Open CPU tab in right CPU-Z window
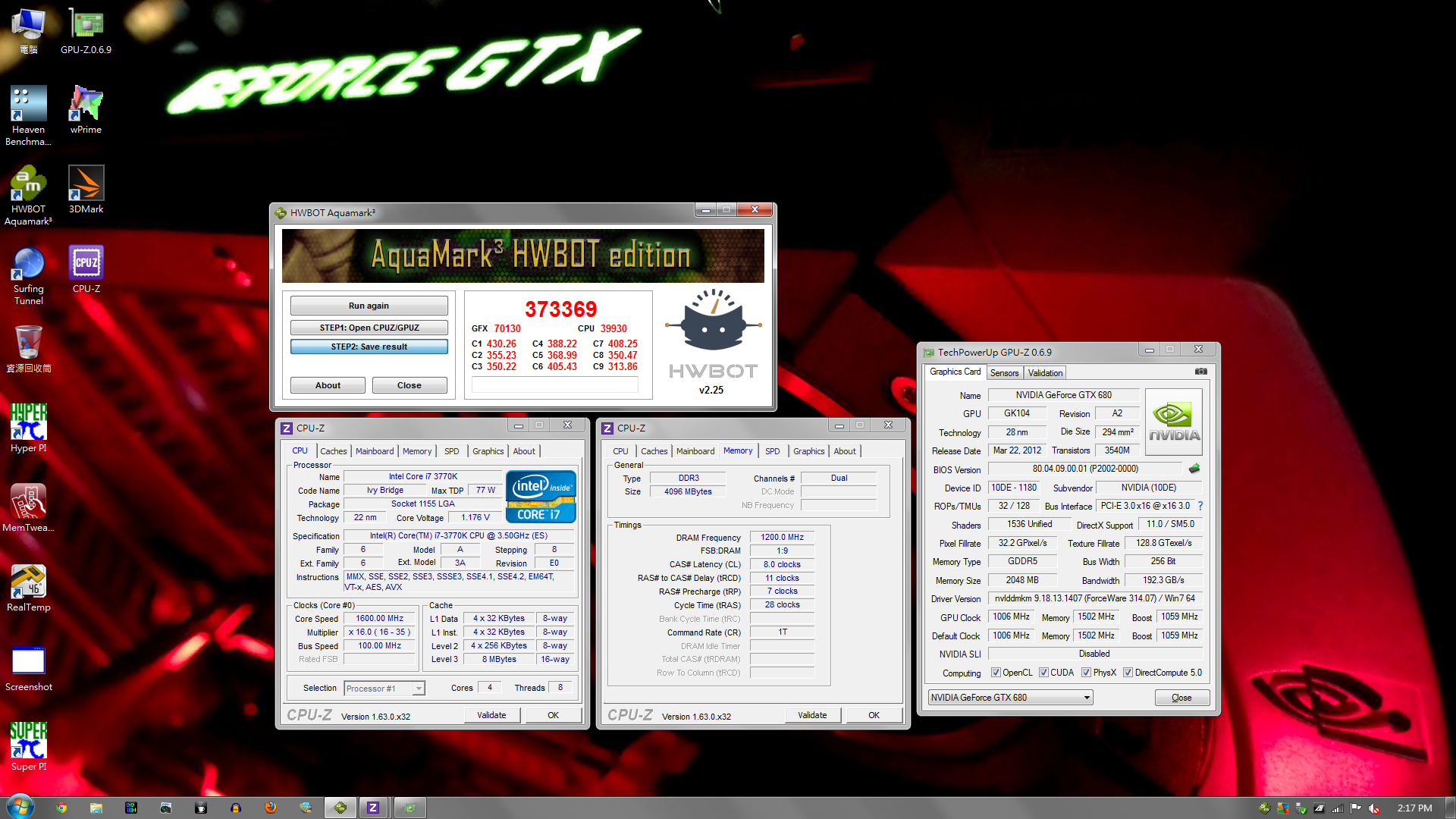The width and height of the screenshot is (1456, 819). (620, 451)
